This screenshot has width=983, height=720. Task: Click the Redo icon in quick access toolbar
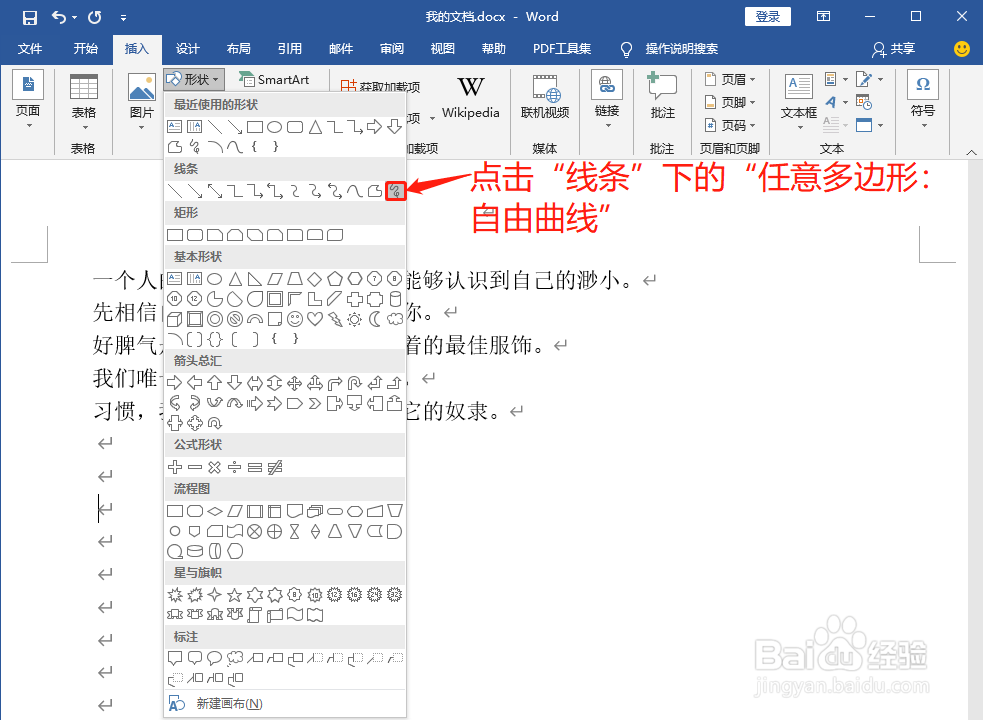(x=95, y=18)
